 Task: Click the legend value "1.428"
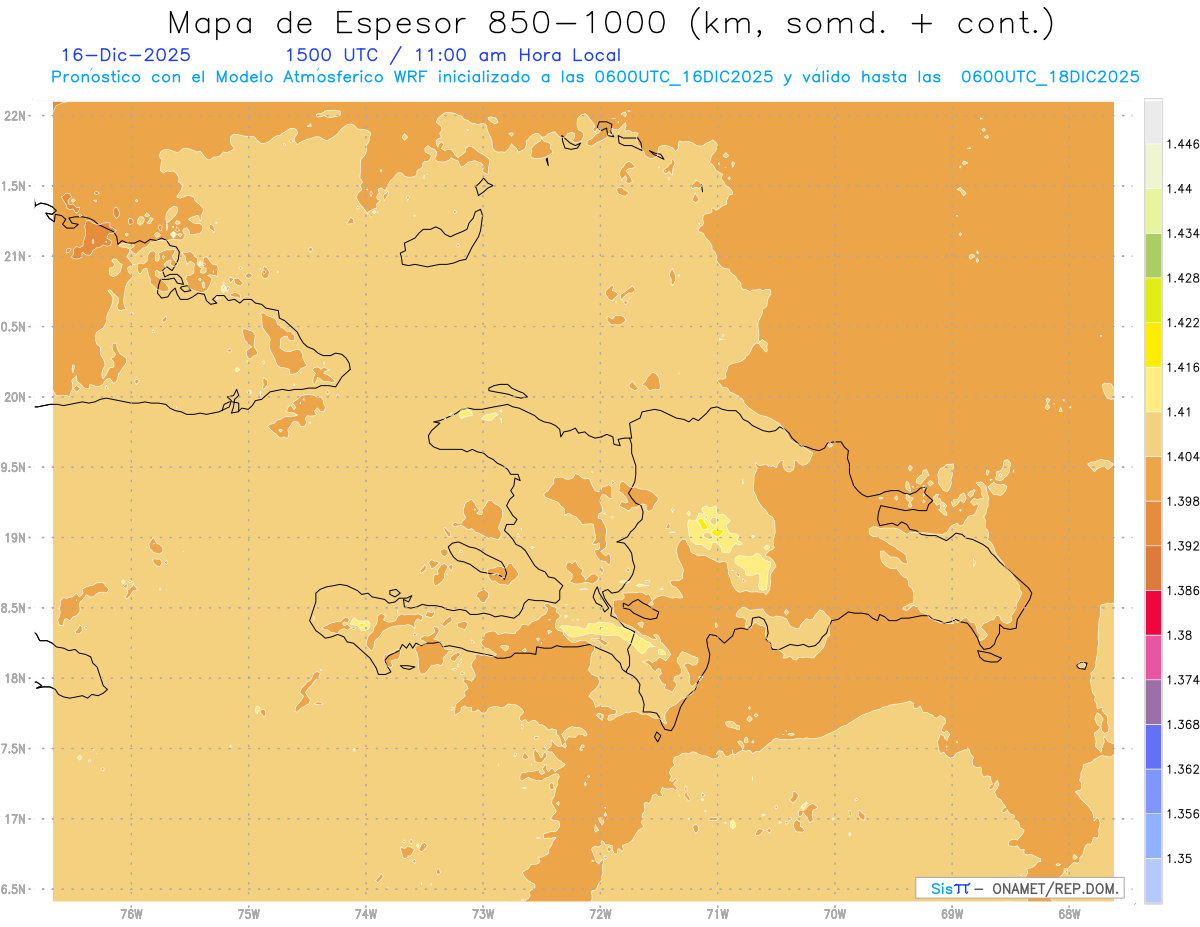point(1183,278)
